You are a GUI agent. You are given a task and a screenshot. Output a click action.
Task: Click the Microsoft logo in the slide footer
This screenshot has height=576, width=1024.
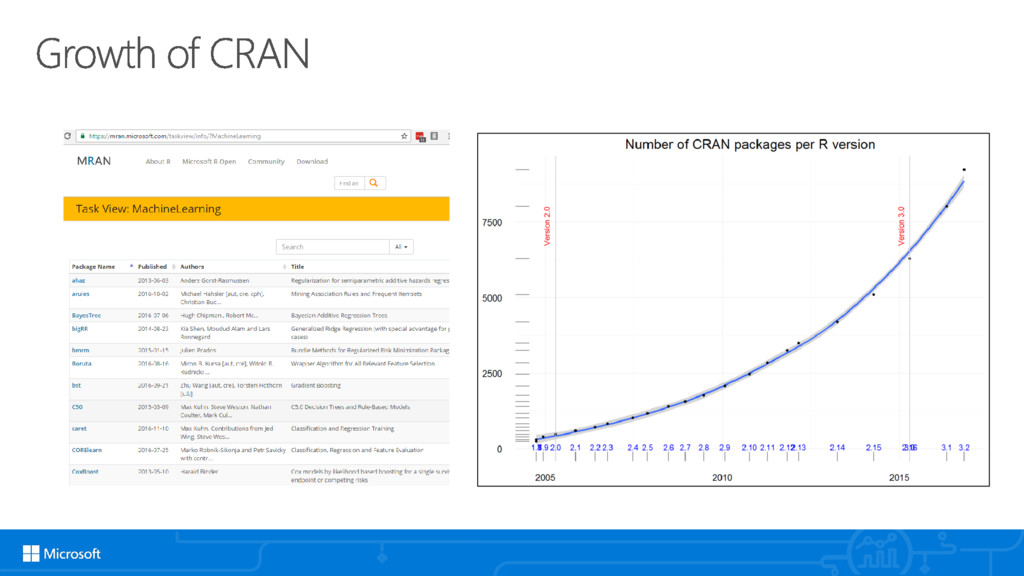pos(61,554)
